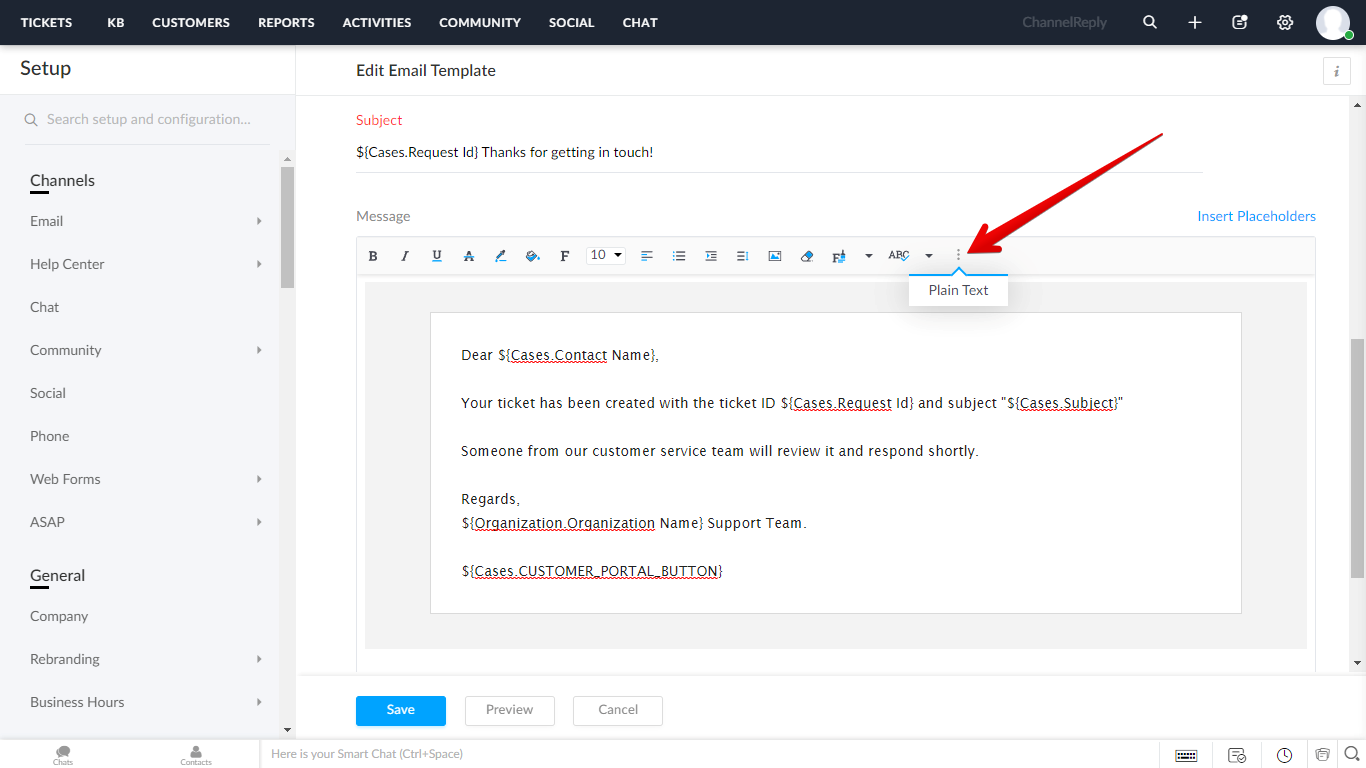Open Phone channel settings
The image size is (1366, 768).
[x=50, y=436]
